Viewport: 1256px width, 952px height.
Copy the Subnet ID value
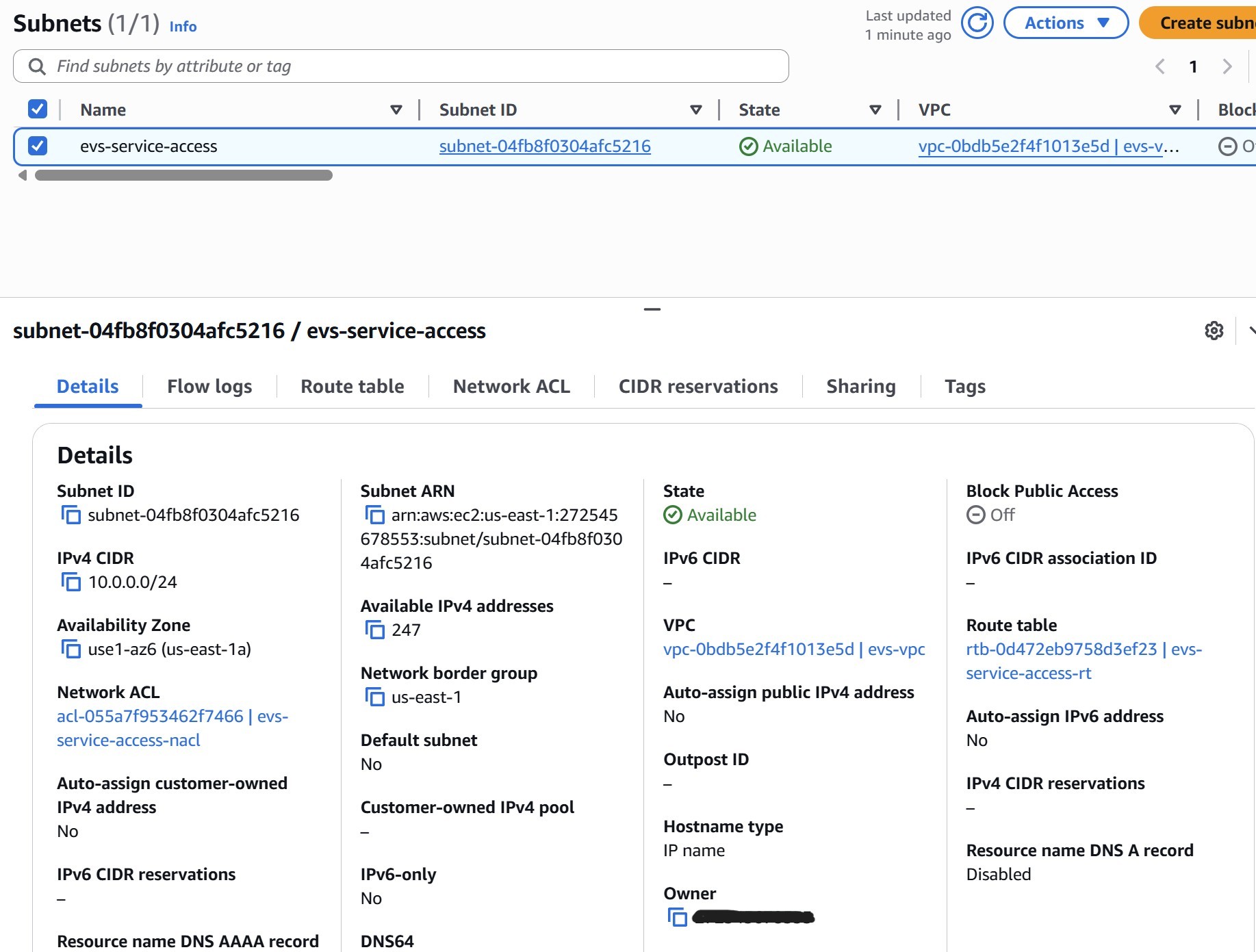click(72, 515)
